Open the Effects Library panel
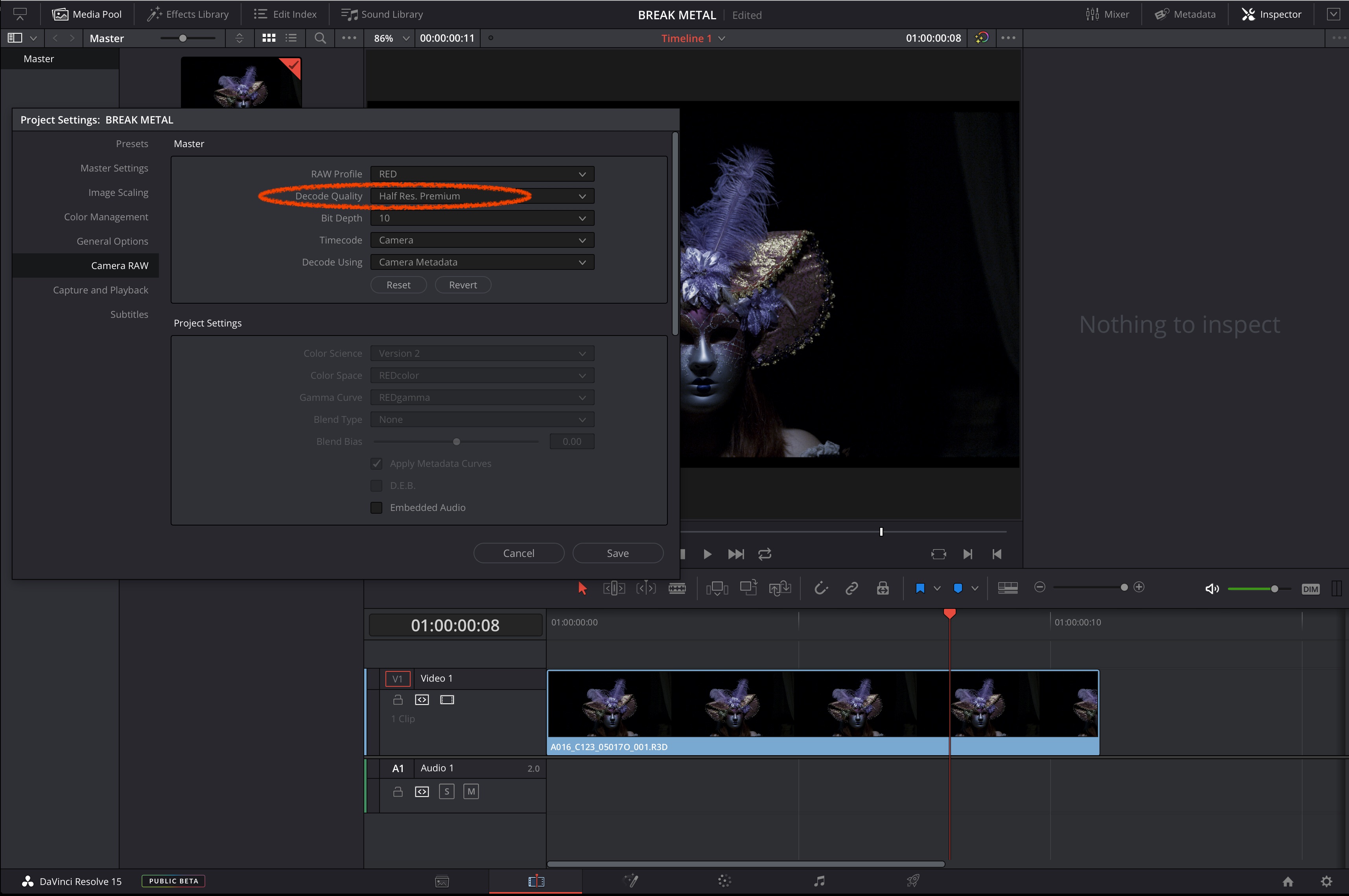The height and width of the screenshot is (896, 1349). pyautogui.click(x=188, y=14)
